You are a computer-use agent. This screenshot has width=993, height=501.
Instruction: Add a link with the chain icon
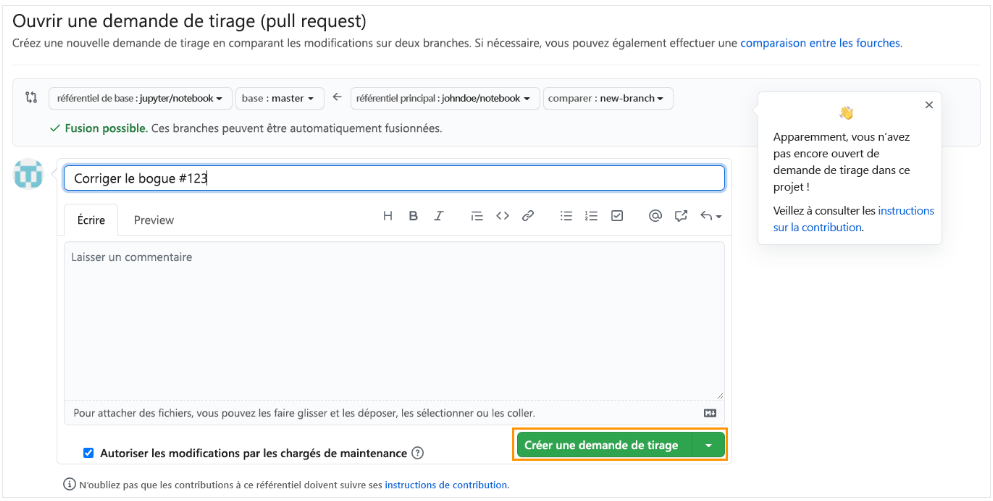tap(528, 216)
